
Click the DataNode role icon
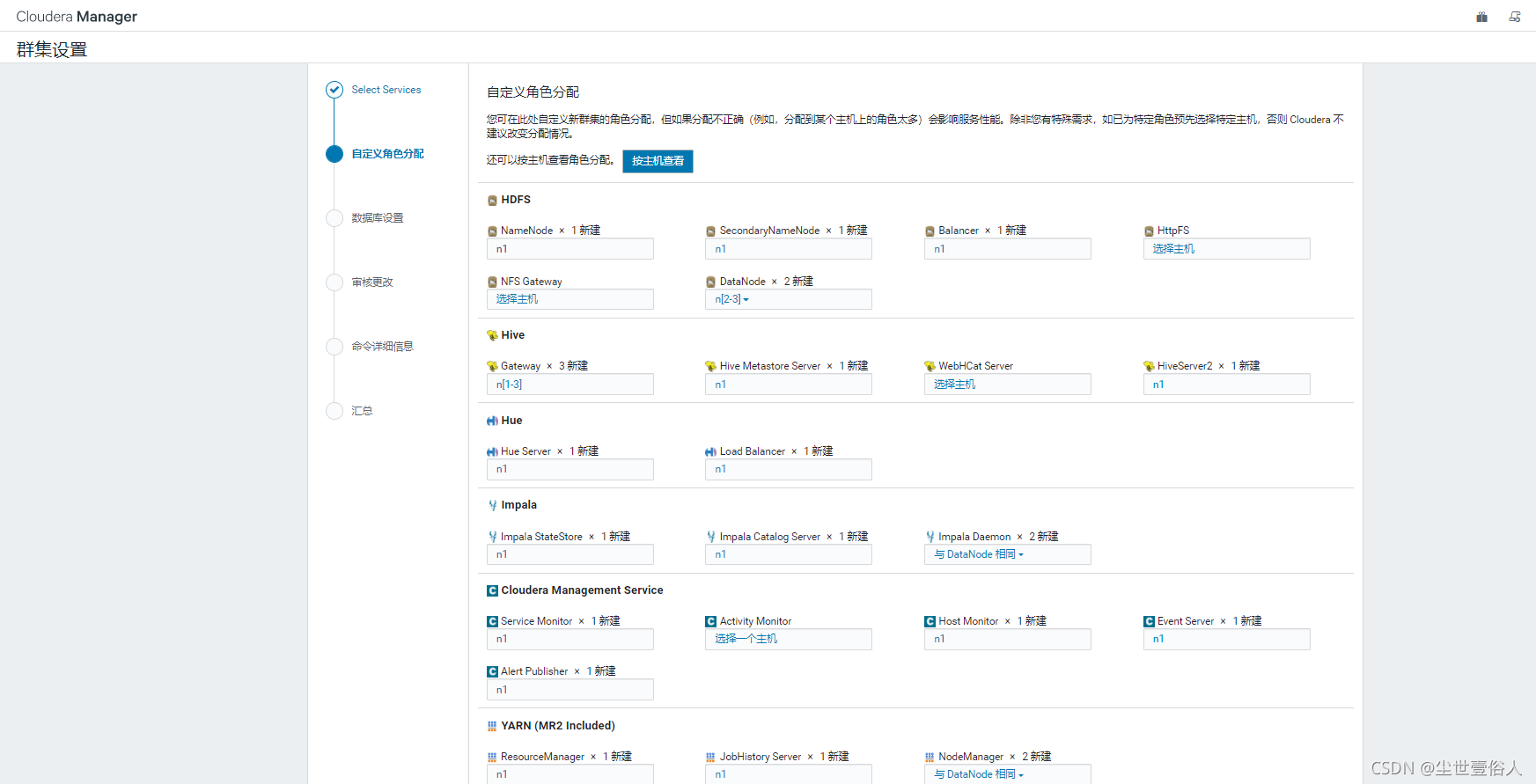click(x=710, y=282)
